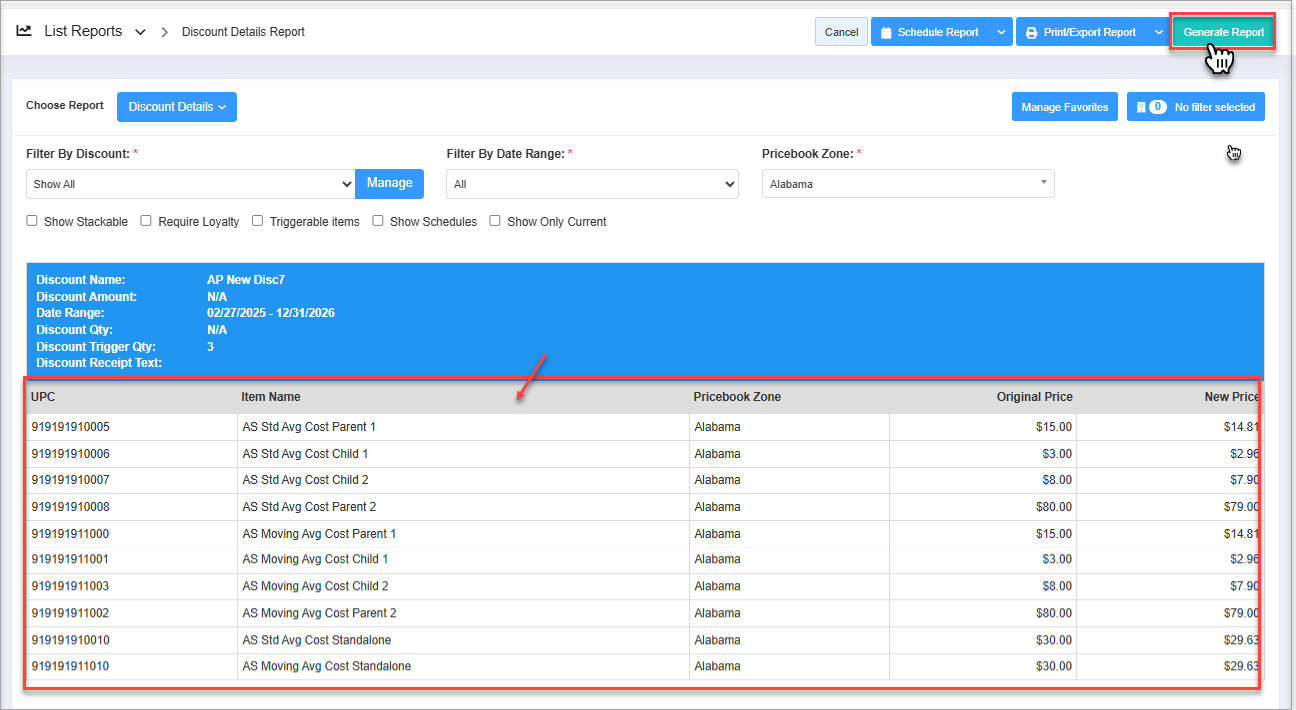Viewport: 1296px width, 710px height.
Task: Open the Filter By Discount select box
Action: click(x=190, y=184)
